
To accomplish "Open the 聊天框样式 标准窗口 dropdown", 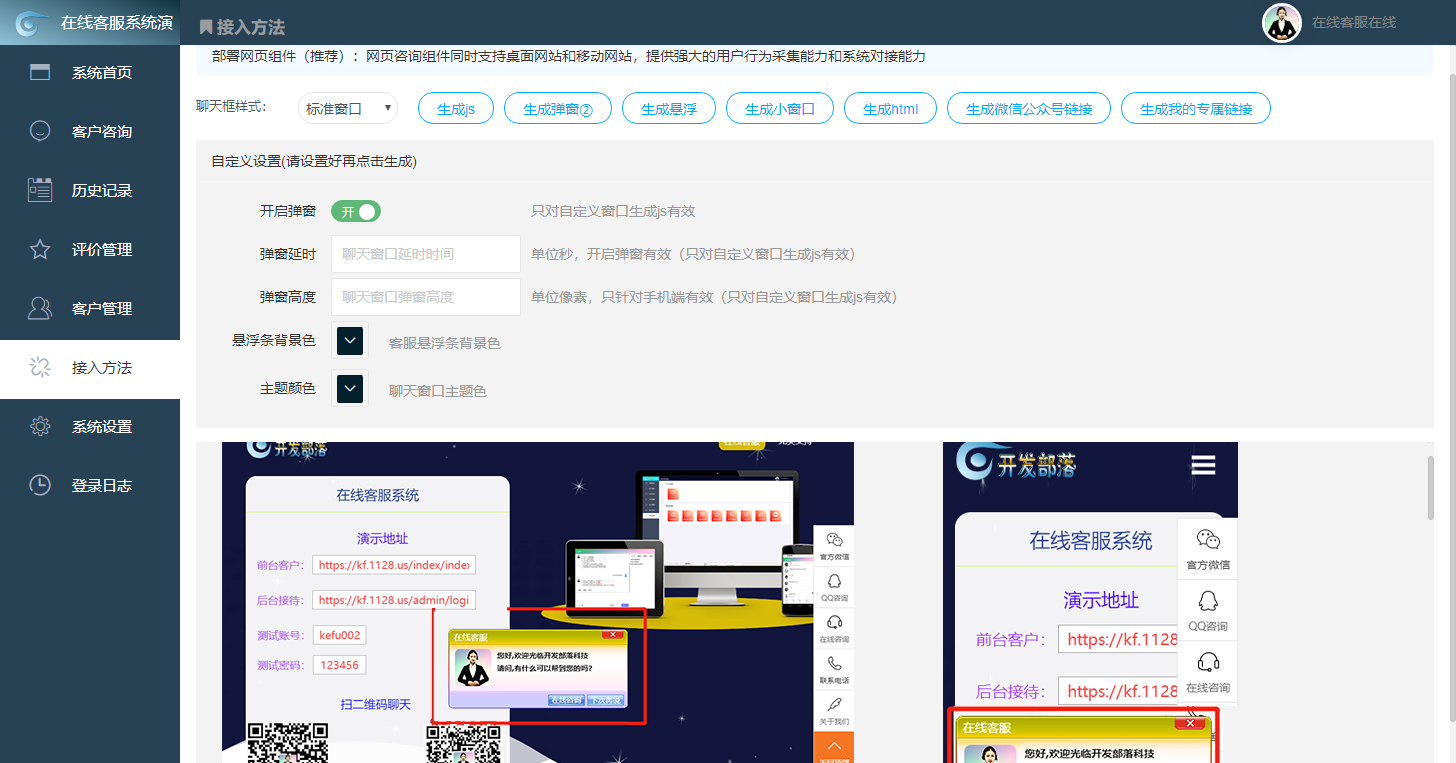I will coord(348,108).
